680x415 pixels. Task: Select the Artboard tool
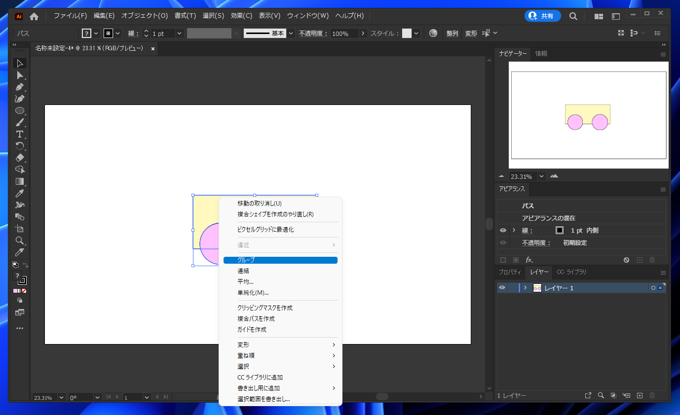[20, 229]
